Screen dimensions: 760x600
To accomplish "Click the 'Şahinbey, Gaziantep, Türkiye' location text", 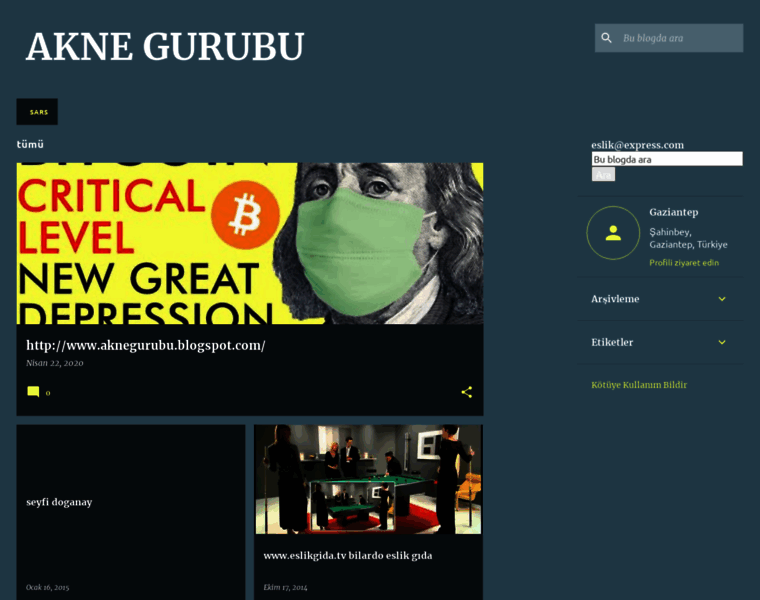I will coord(688,238).
